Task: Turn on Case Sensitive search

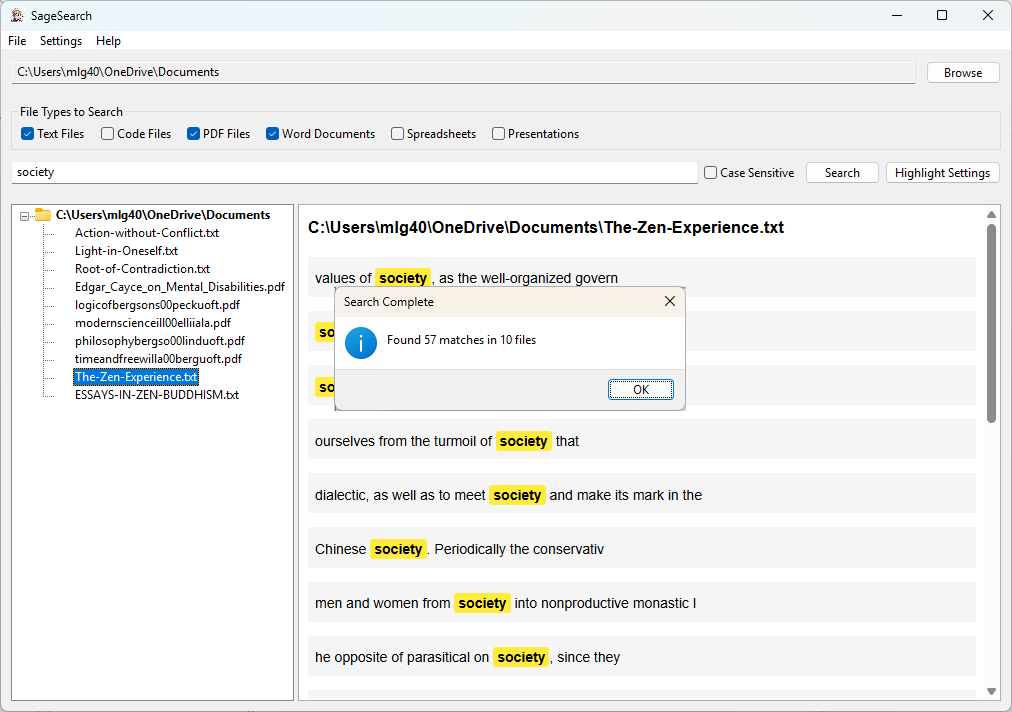Action: point(711,172)
